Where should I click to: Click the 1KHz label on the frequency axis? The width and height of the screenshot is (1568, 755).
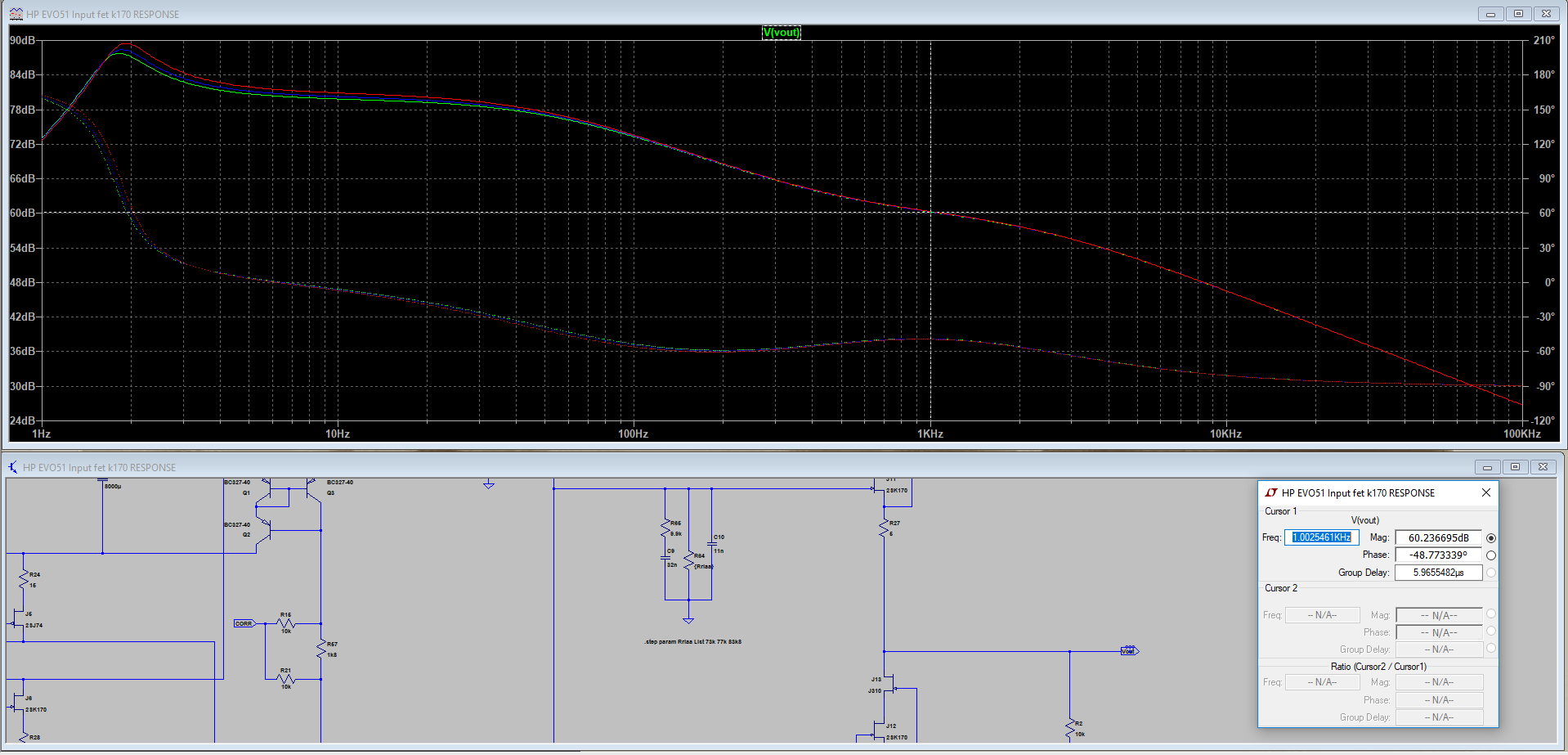[930, 434]
